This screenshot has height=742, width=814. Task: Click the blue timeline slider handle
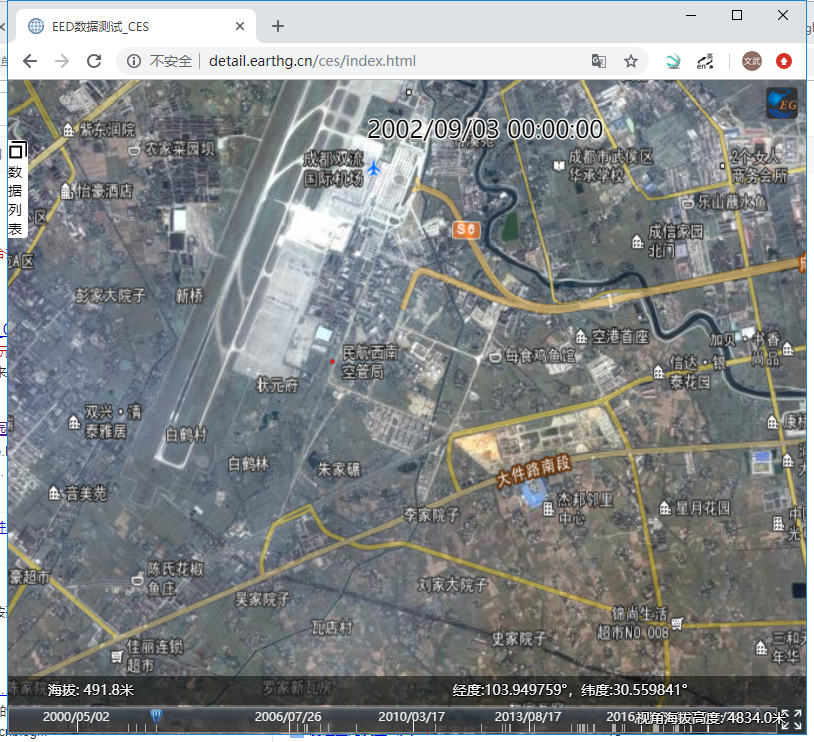coord(156,715)
